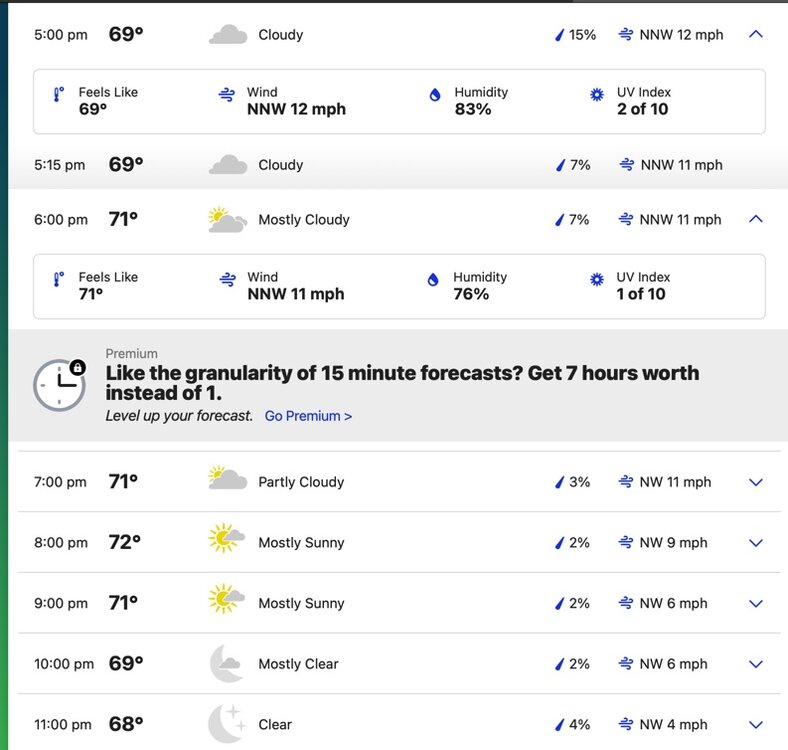Click the partly cloudy icon at 7:00 pm
Viewport: 788px width, 750px height.
pyautogui.click(x=227, y=481)
